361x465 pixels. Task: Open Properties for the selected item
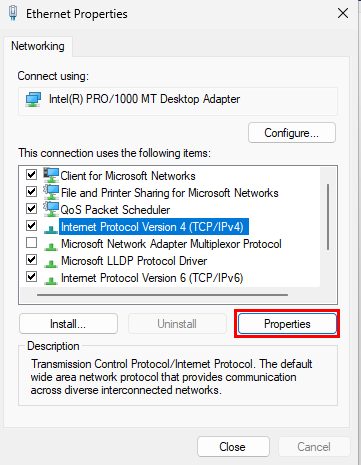[x=287, y=324]
